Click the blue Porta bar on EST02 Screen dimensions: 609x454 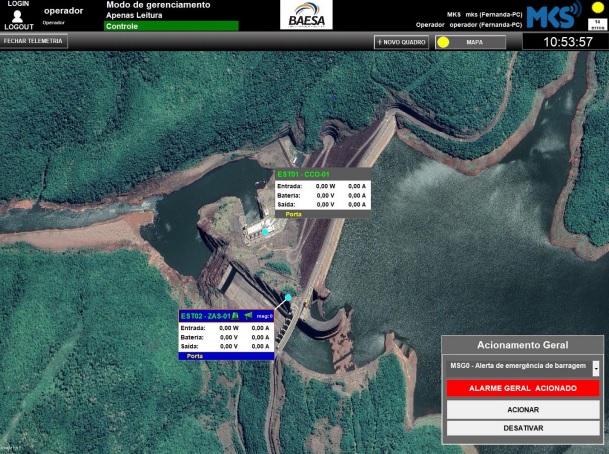195,356
